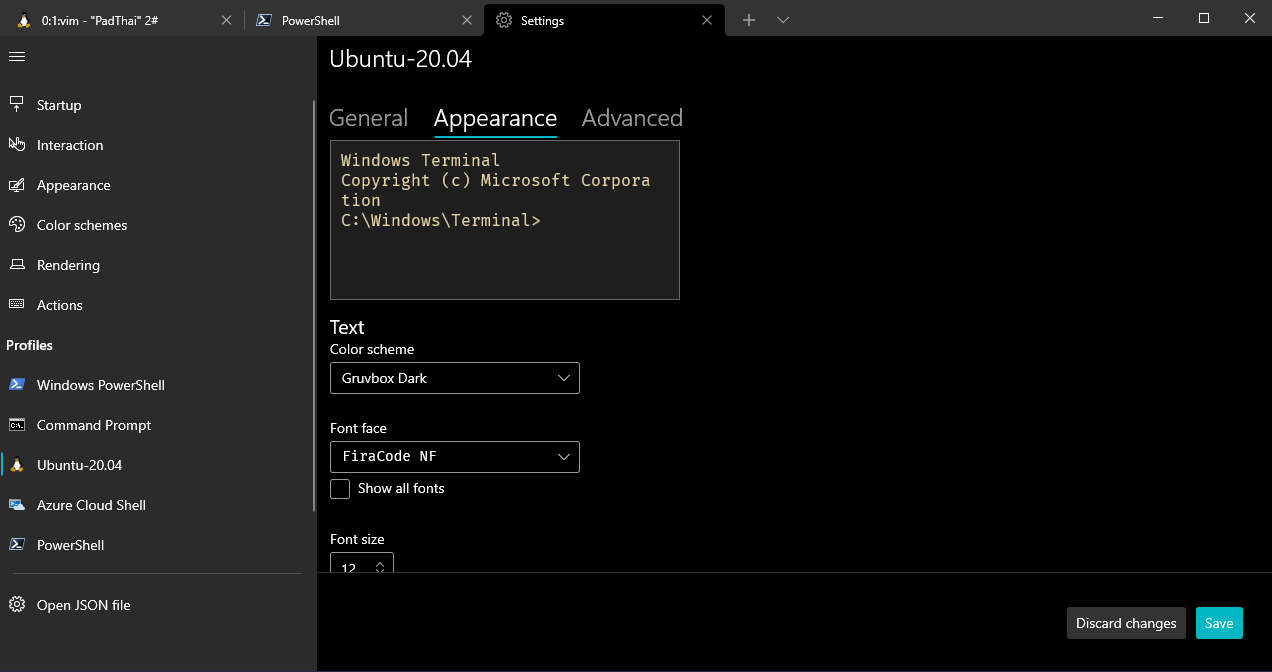
Task: Click the Ubuntu-20.04 penguin icon in sidebar
Action: [17, 465]
